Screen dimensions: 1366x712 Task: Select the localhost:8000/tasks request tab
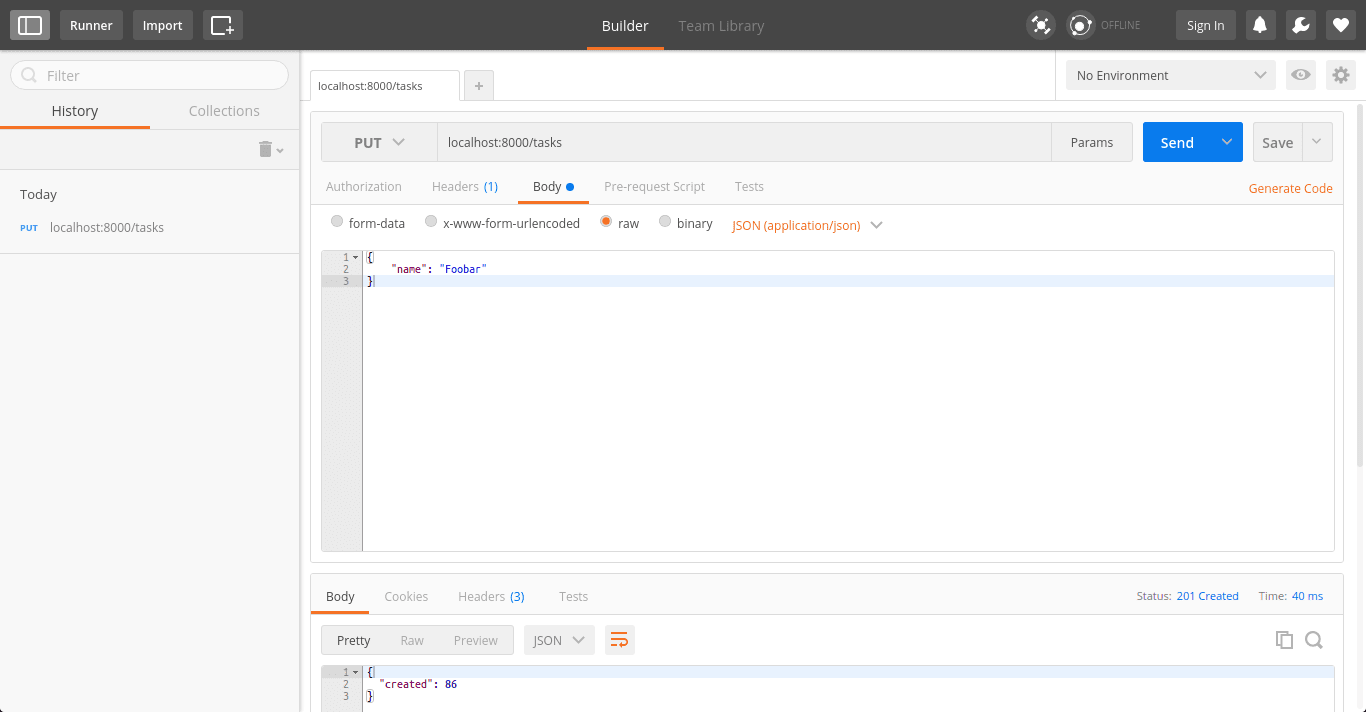pos(385,86)
